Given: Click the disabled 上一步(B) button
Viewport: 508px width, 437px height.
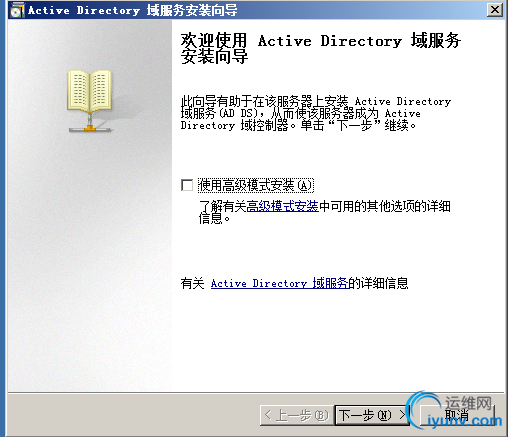Looking at the screenshot, I should click(296, 415).
